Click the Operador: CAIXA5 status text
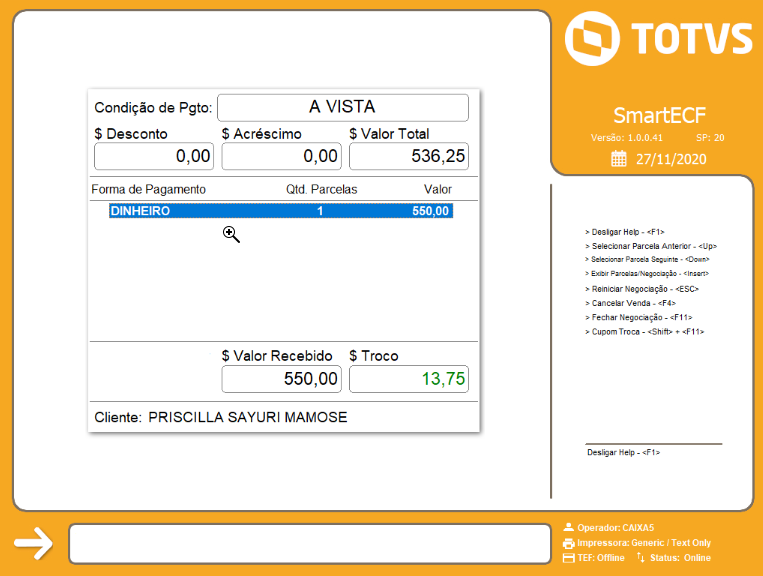Image resolution: width=763 pixels, height=576 pixels. point(616,527)
